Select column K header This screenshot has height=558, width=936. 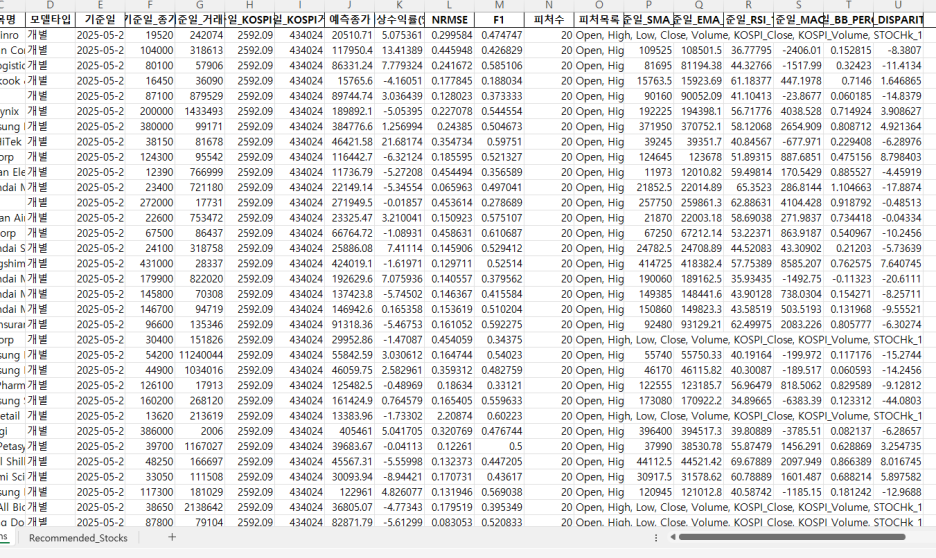tap(399, 5)
